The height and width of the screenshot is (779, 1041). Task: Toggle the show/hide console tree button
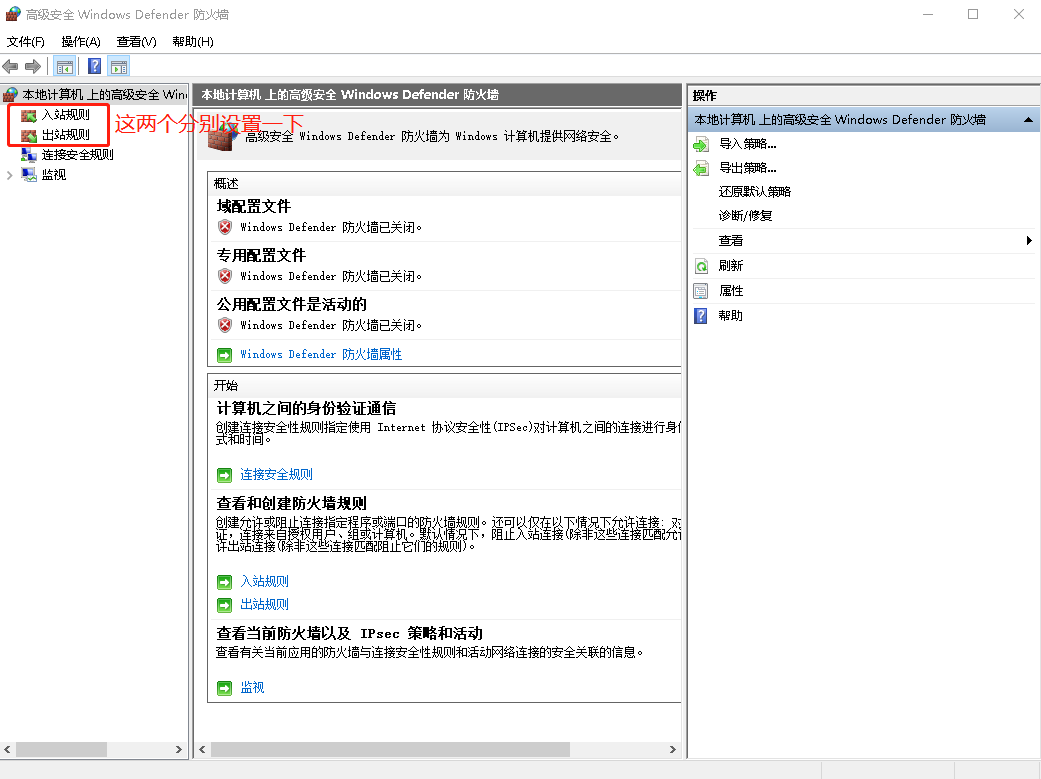tap(65, 67)
